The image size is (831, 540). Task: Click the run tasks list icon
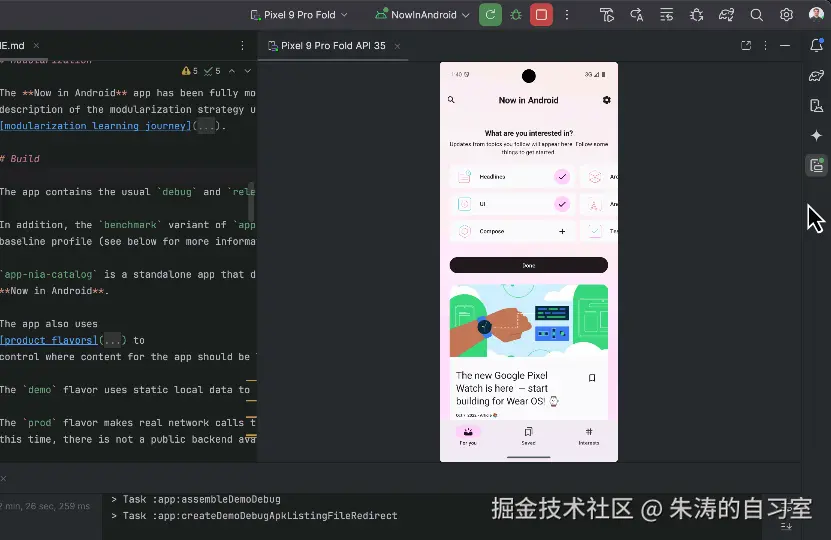point(666,15)
